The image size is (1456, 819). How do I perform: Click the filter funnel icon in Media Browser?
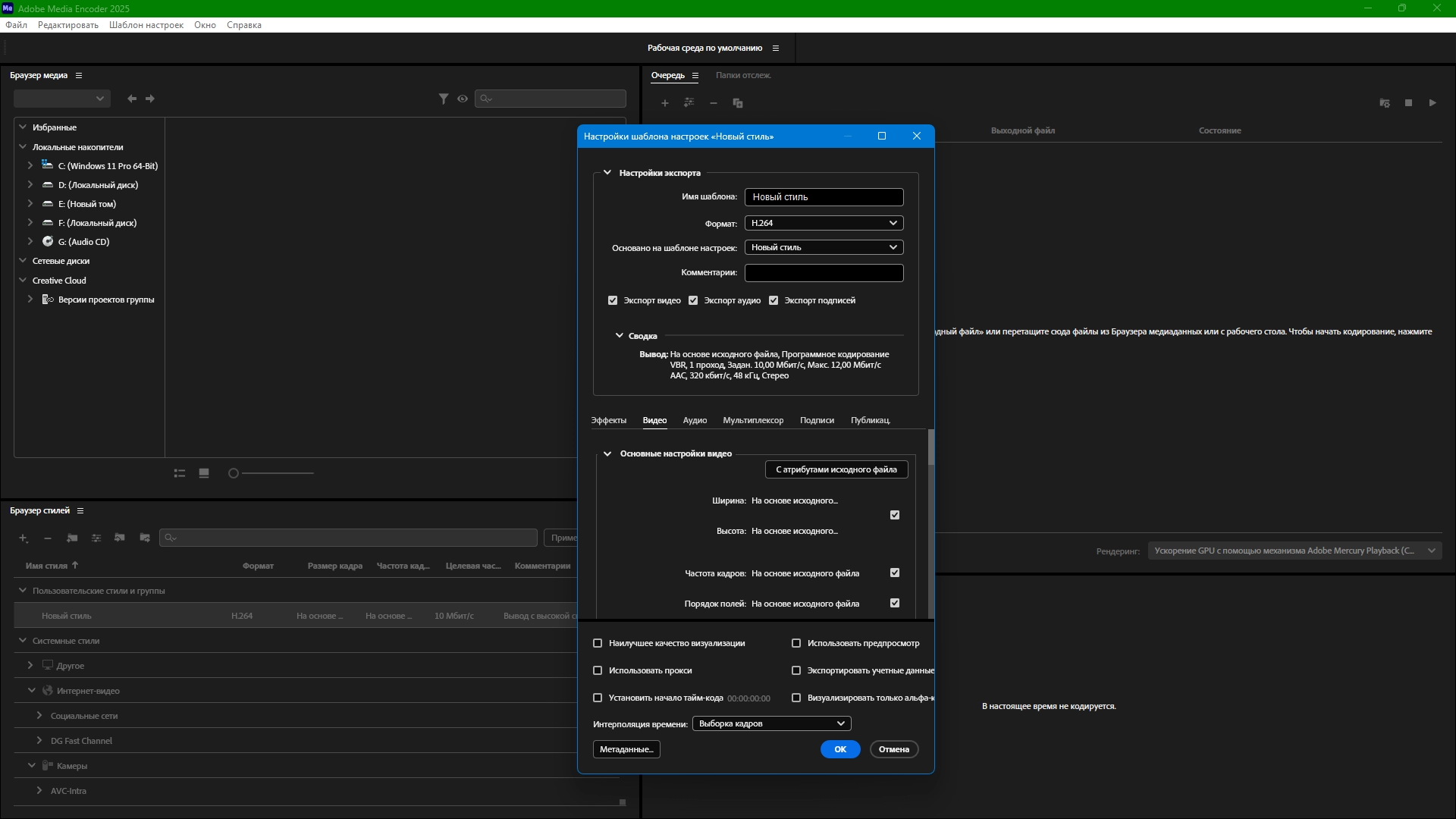click(x=444, y=99)
